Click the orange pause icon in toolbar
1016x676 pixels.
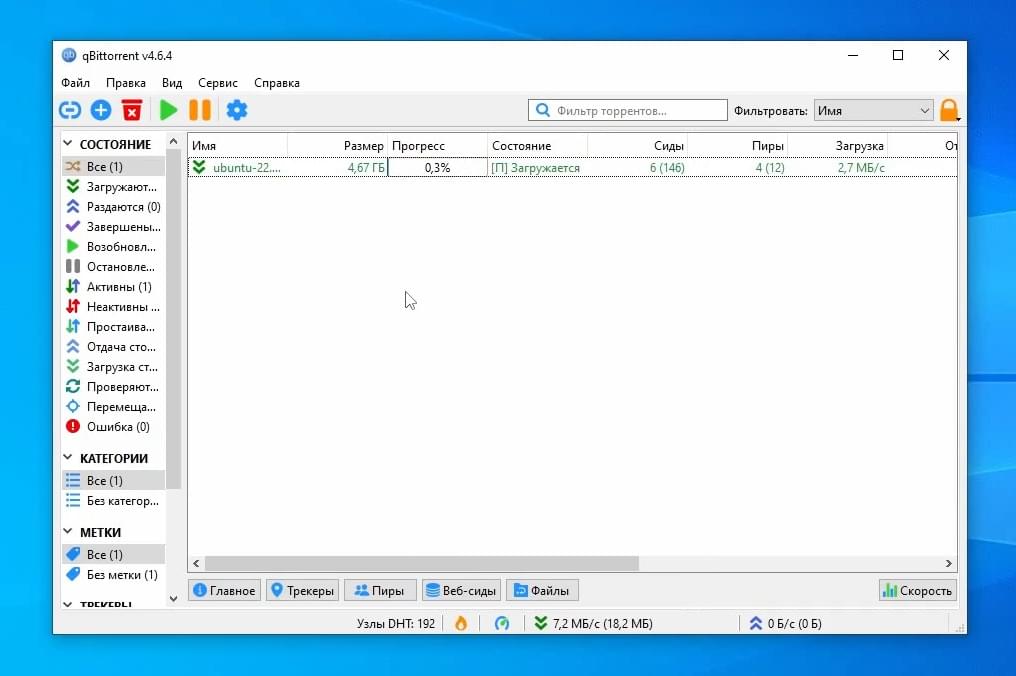click(200, 110)
